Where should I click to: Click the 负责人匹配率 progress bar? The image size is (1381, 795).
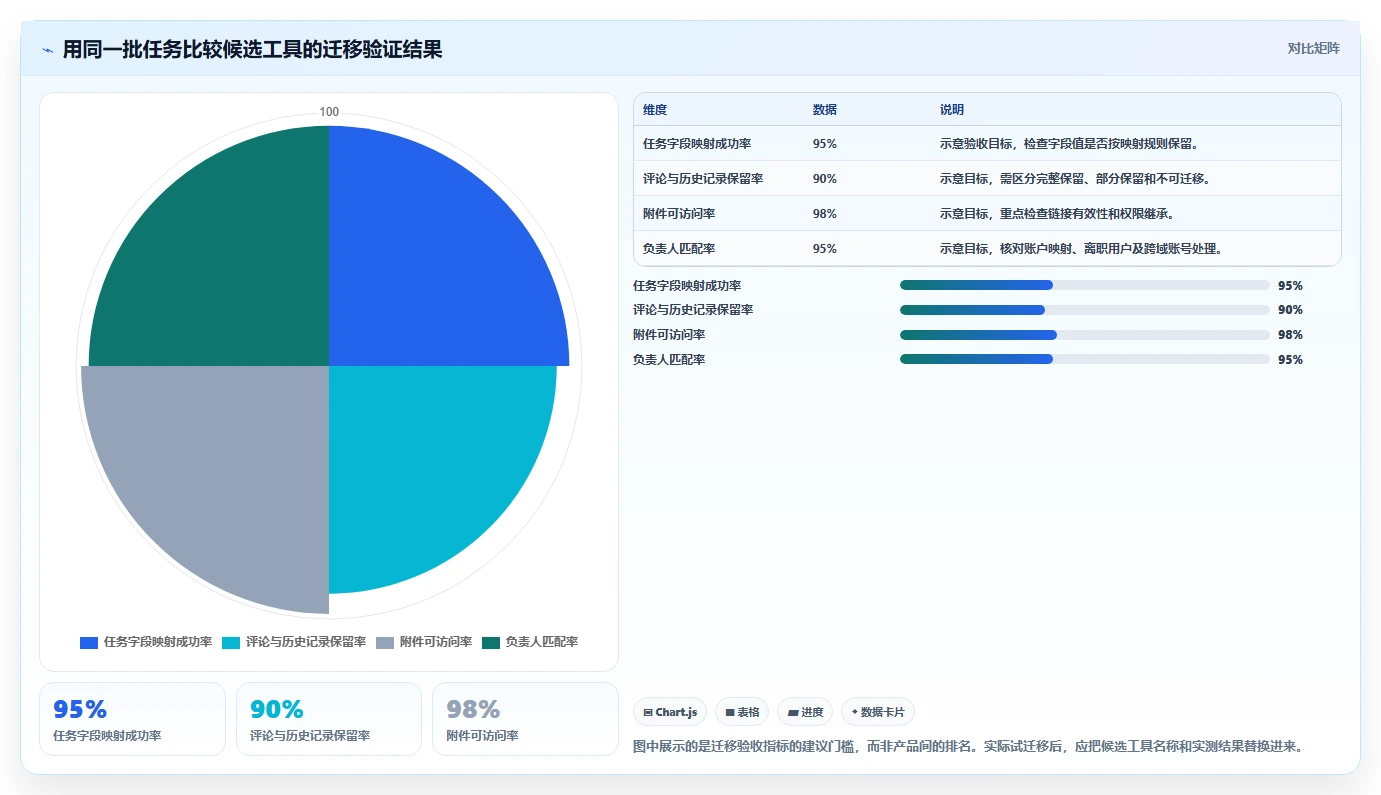point(1085,359)
